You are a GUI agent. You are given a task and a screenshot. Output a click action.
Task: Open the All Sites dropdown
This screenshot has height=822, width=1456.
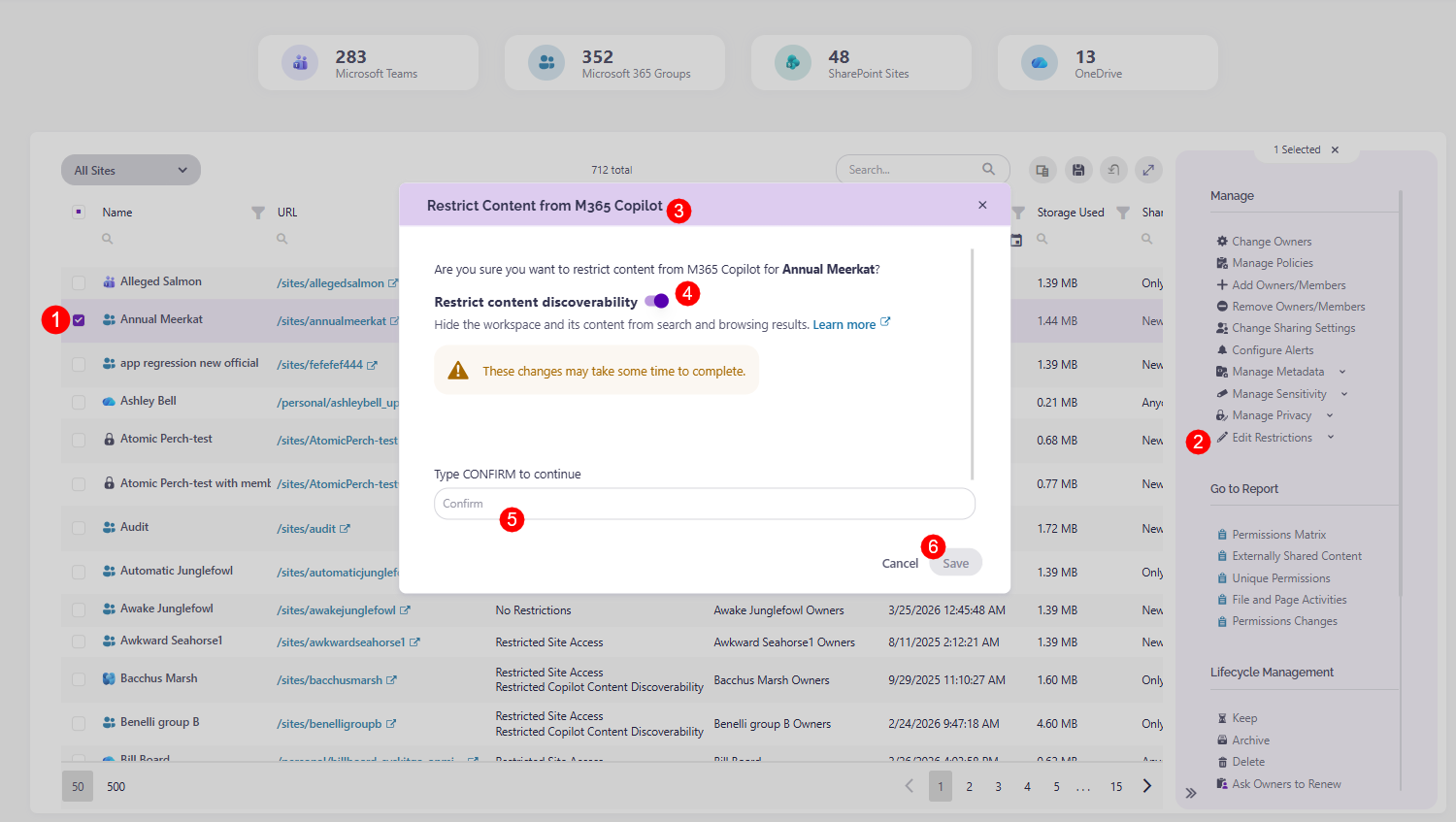(130, 169)
